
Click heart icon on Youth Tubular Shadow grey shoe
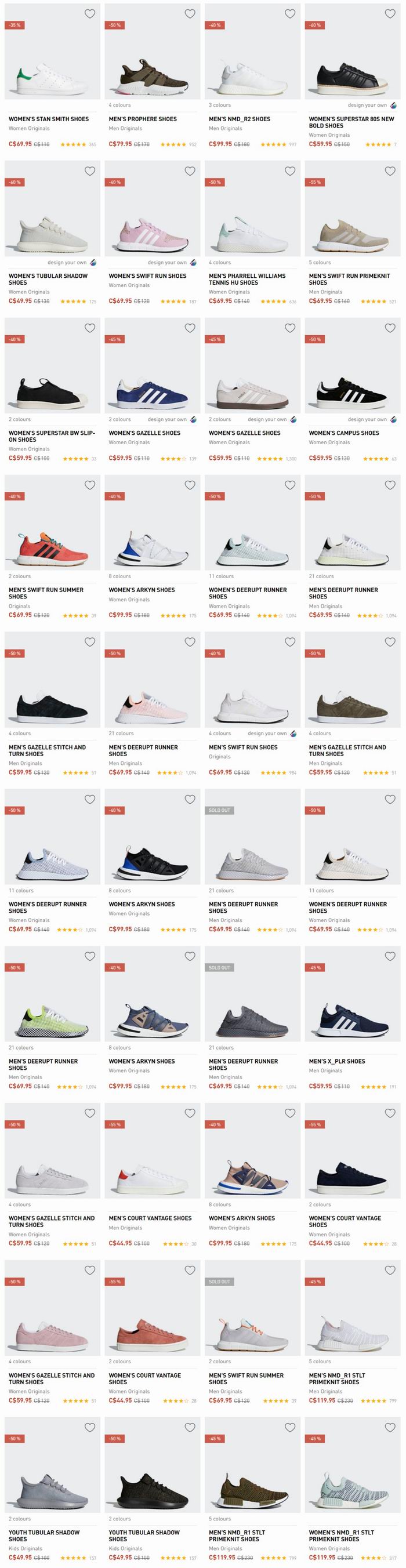[89, 1428]
